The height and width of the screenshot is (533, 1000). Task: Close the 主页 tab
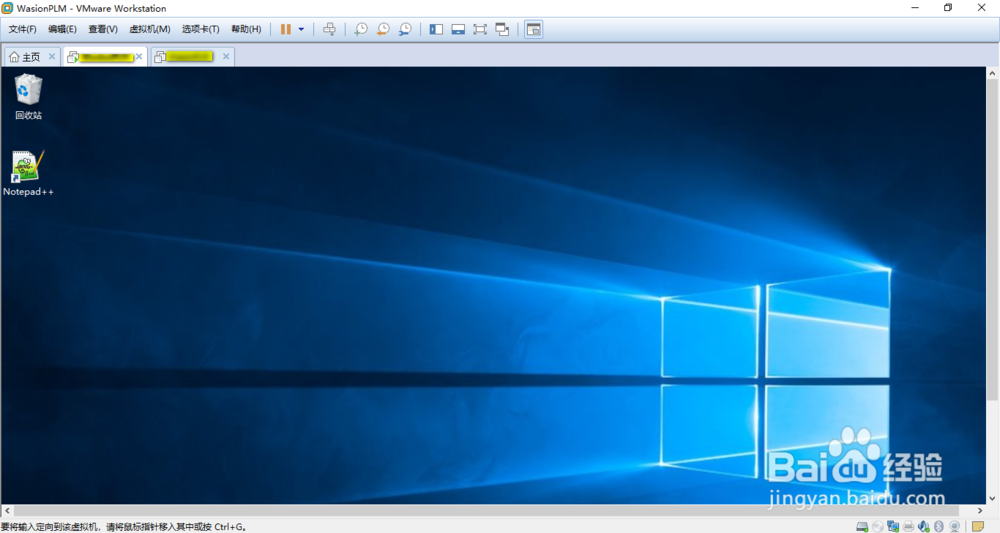pyautogui.click(x=52, y=57)
